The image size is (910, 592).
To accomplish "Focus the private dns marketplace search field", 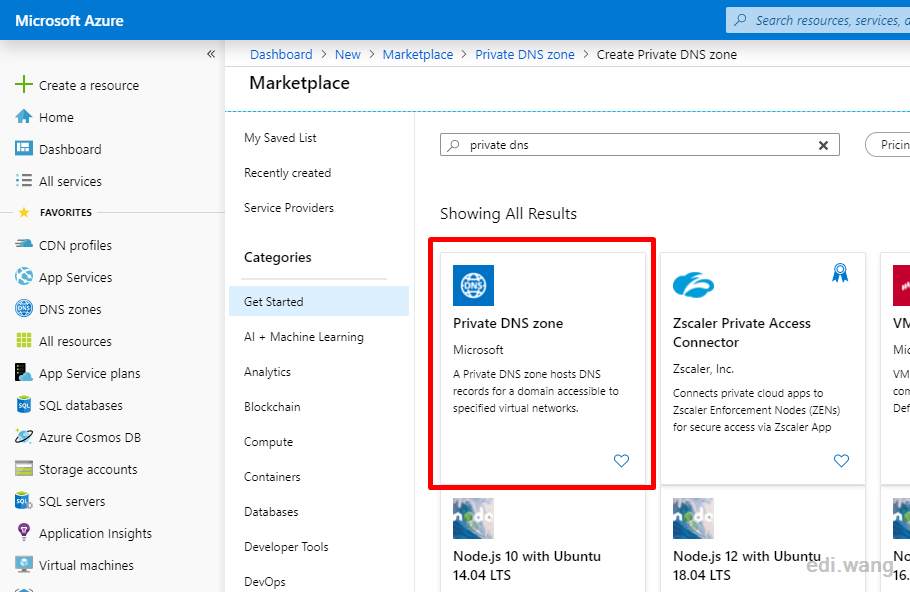I will (640, 145).
